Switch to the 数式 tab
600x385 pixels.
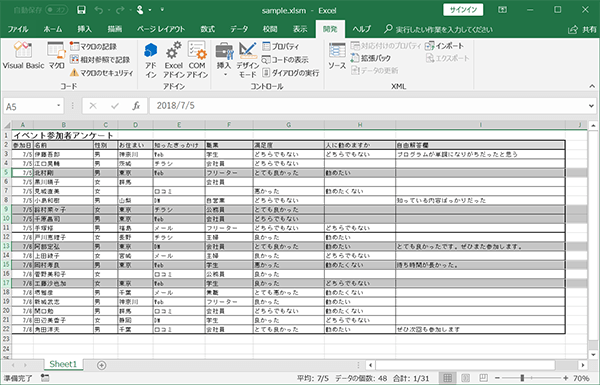point(208,29)
